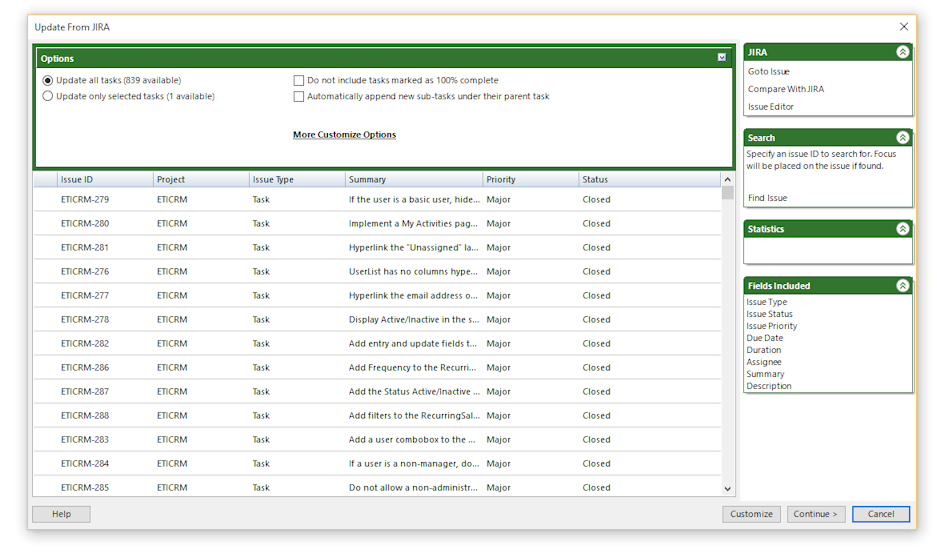
Task: Sort by Issue Type column header
Action: click(298, 179)
